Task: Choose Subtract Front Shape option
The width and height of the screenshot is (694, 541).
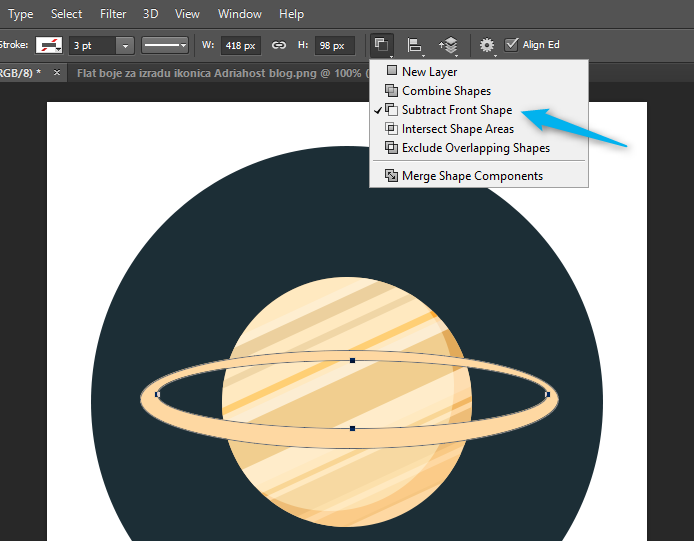Action: [x=479, y=110]
